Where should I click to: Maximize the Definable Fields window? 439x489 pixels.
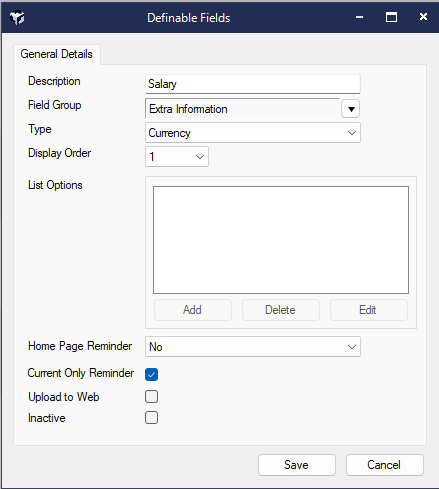391,17
